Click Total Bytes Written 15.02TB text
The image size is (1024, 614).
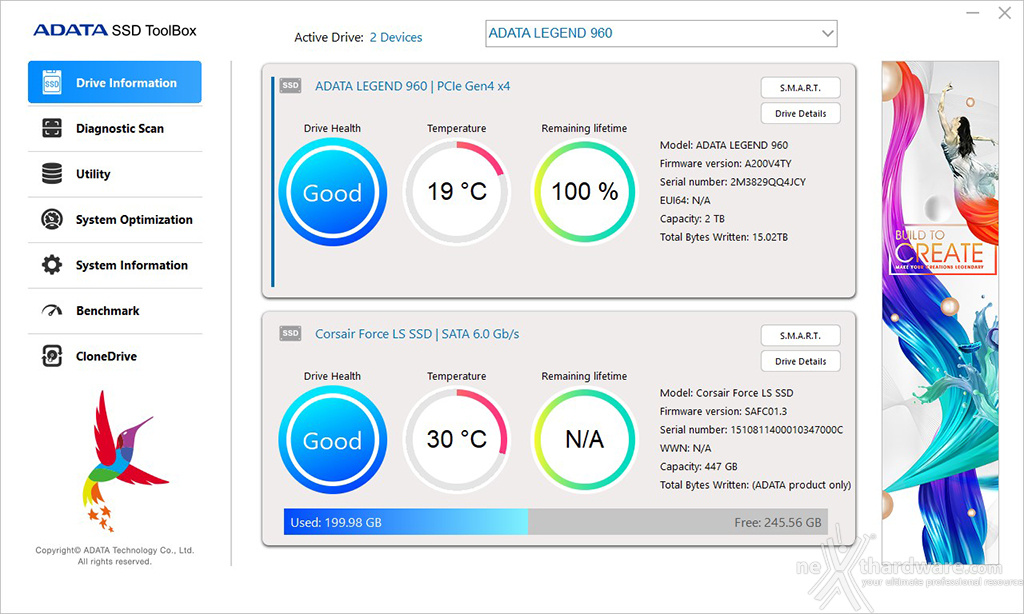(x=724, y=237)
